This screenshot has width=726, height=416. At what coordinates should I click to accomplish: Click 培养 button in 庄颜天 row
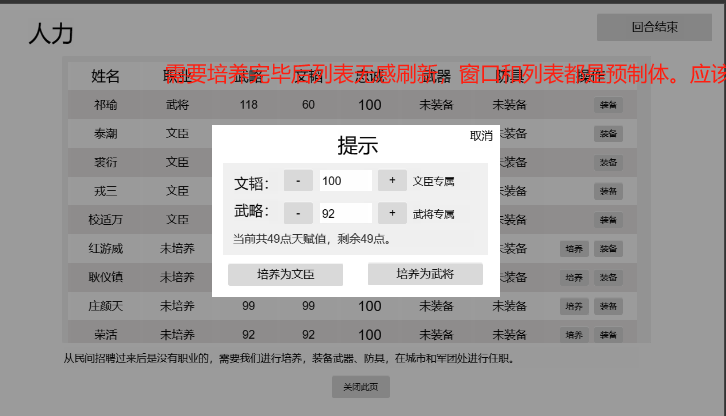pyautogui.click(x=574, y=306)
